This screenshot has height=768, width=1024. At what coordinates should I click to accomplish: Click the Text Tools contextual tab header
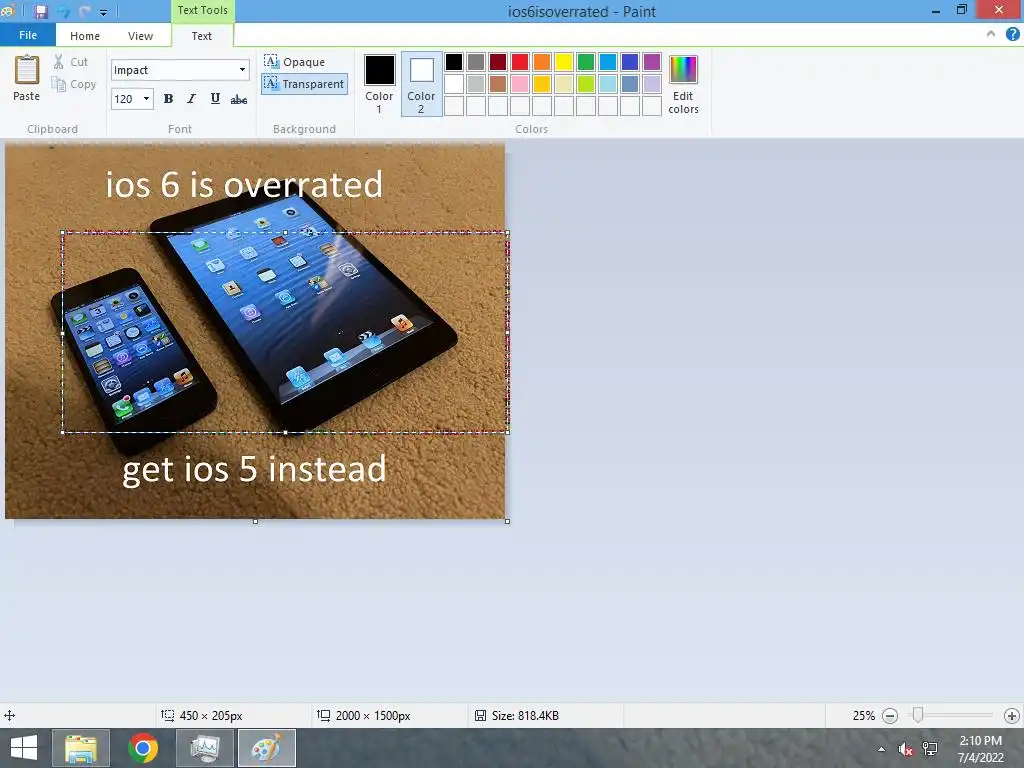tap(202, 10)
